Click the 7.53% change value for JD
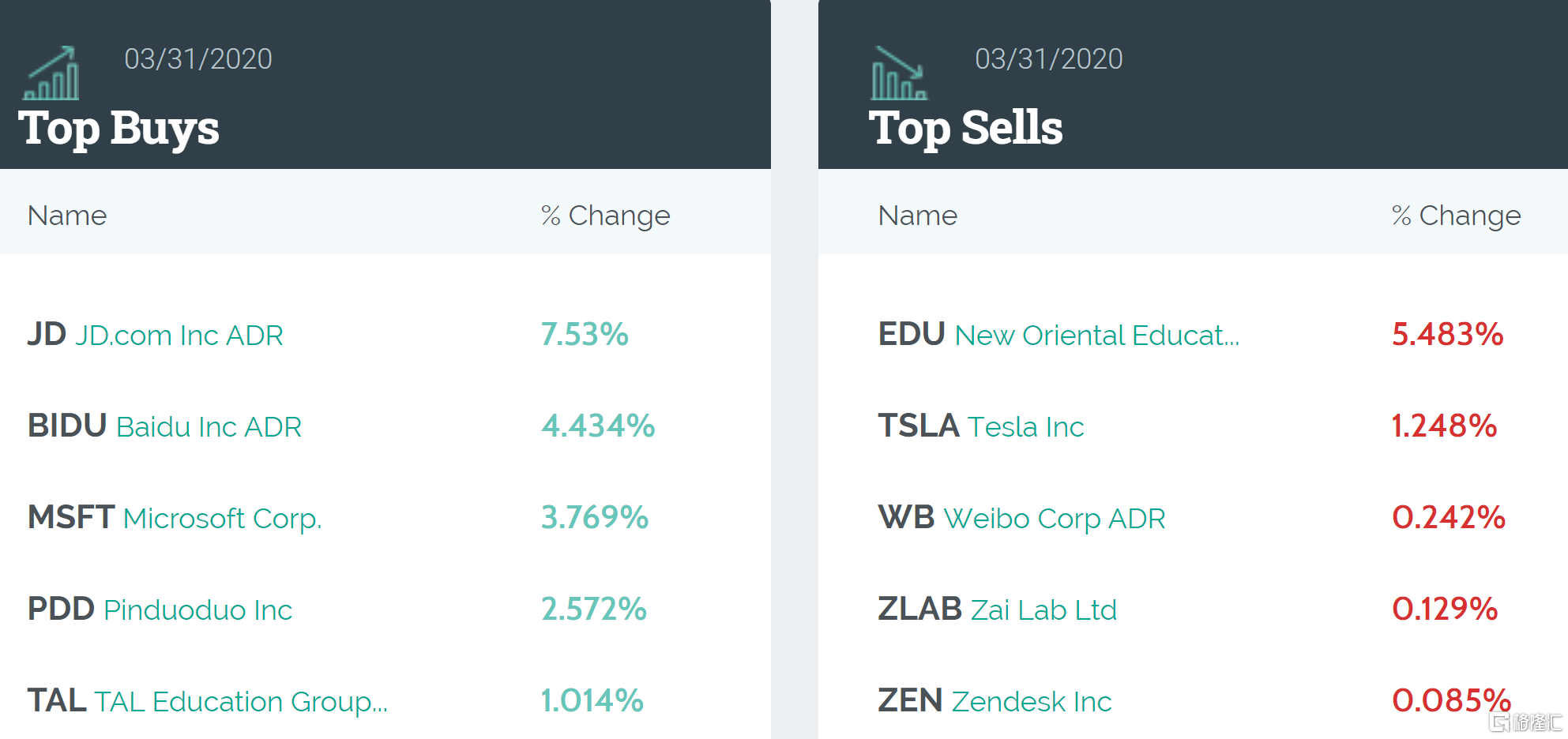Viewport: 1568px width, 739px height. pos(585,335)
